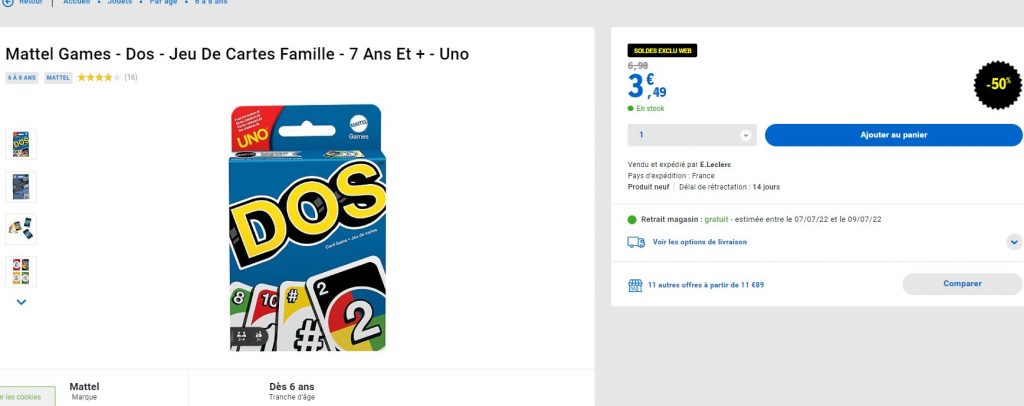Select the second product thumbnail
Viewport: 1024px width, 406px height.
[x=21, y=186]
